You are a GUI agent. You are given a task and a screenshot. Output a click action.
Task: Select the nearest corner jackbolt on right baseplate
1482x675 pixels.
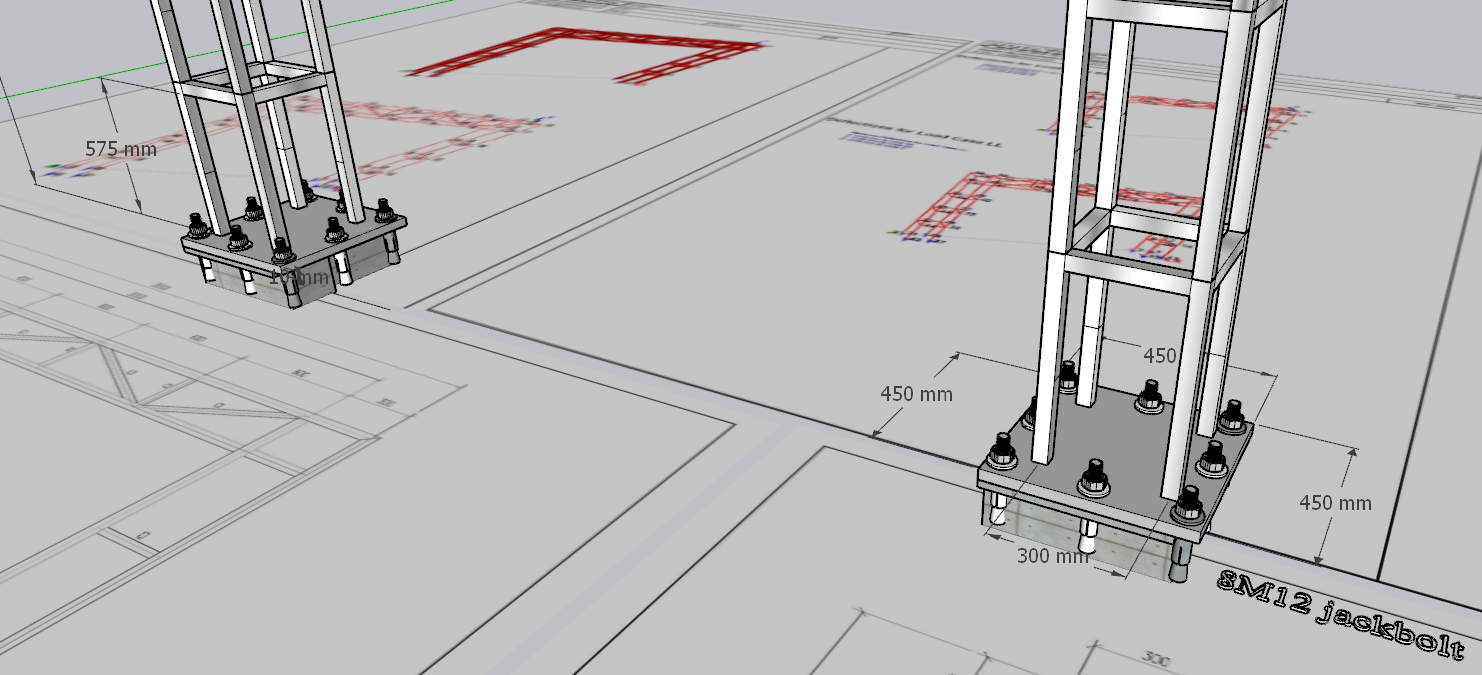tap(1189, 503)
